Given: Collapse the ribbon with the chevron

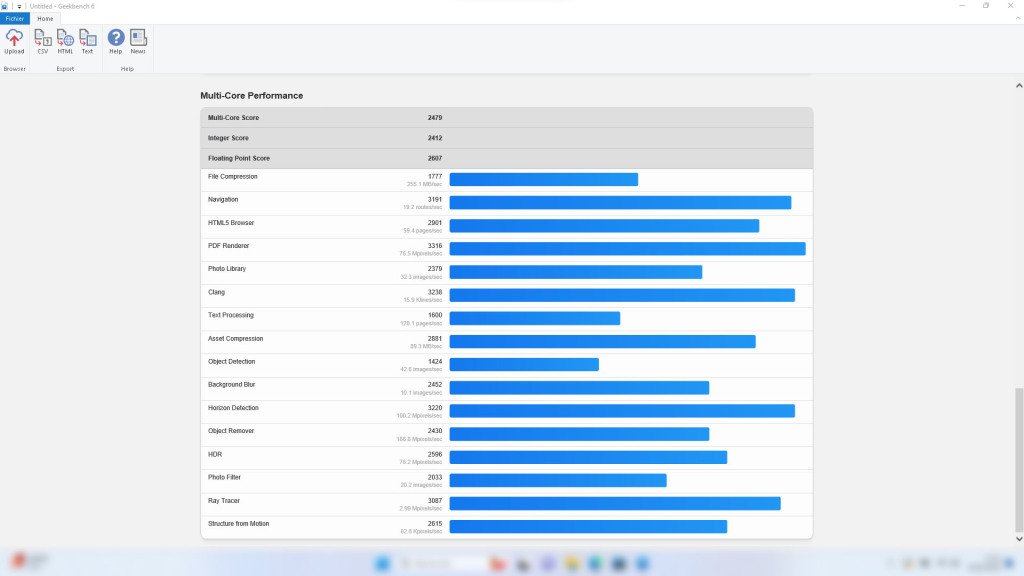Looking at the screenshot, I should pos(1017,19).
